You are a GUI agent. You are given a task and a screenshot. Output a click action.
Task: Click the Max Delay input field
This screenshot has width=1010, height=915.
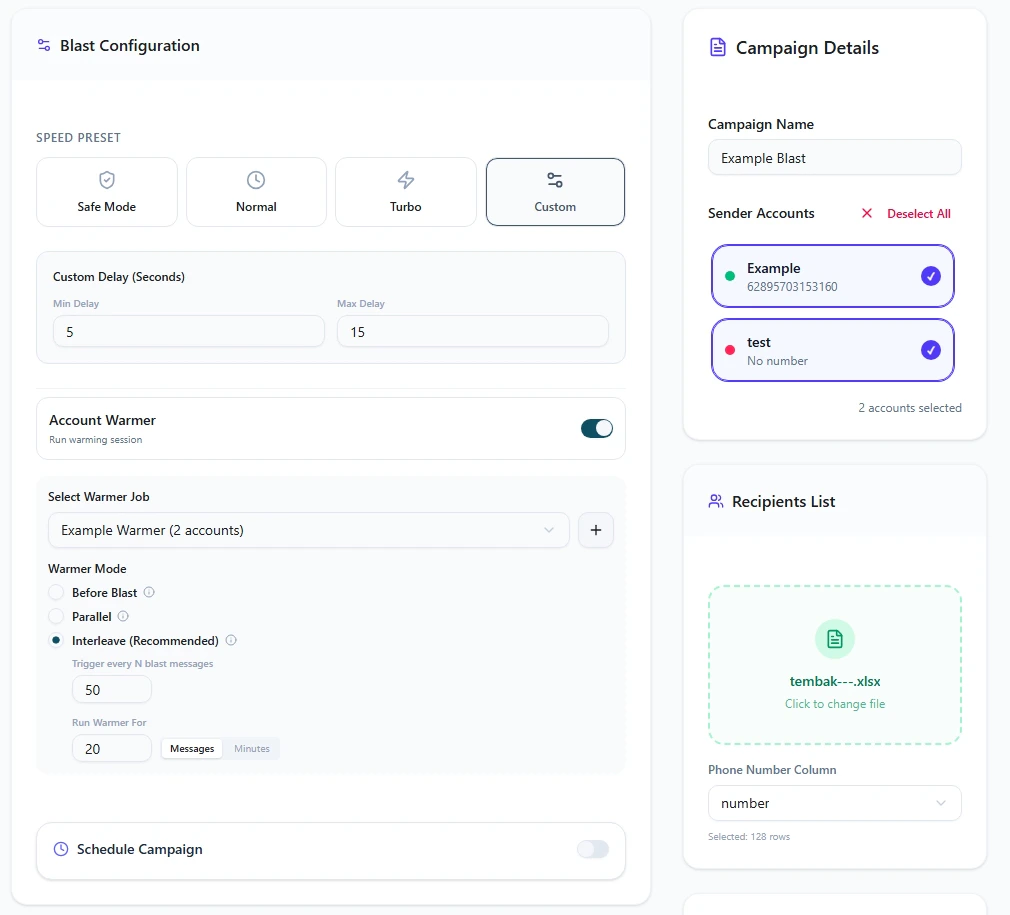473,332
